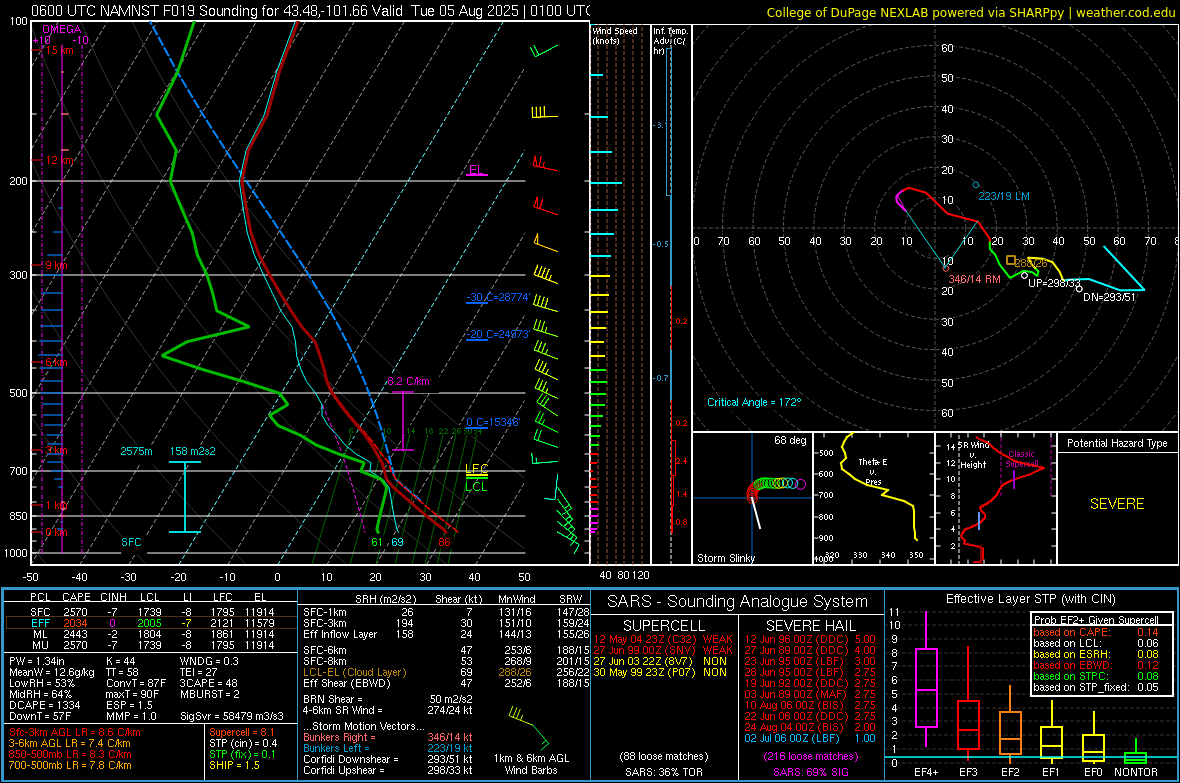Click the 346/14 RM hodograph label

click(x=975, y=279)
